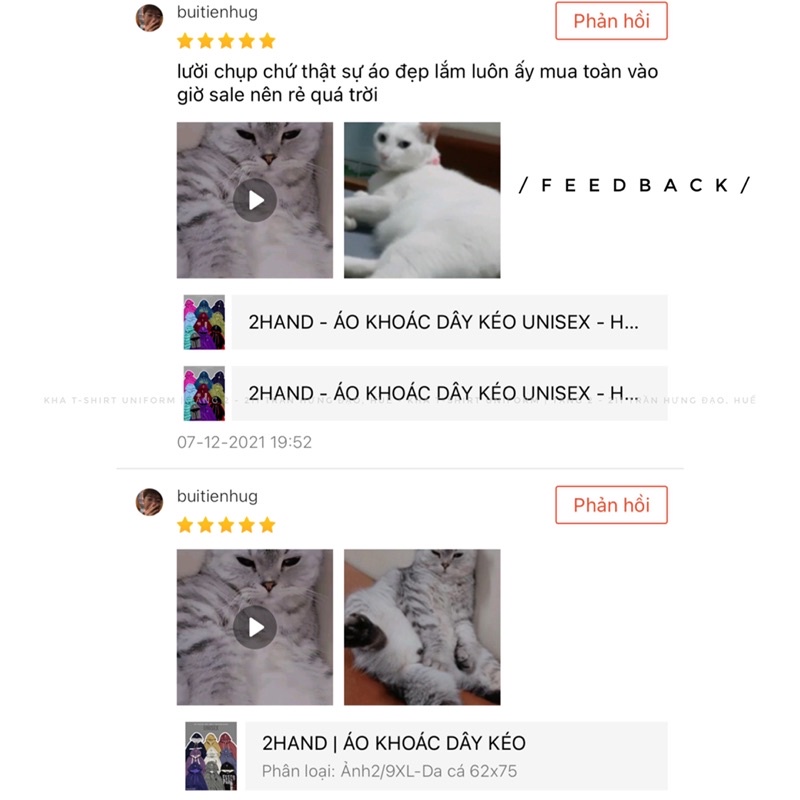The width and height of the screenshot is (800, 800).
Task: Click the first review's five-star rating
Action: 226,41
